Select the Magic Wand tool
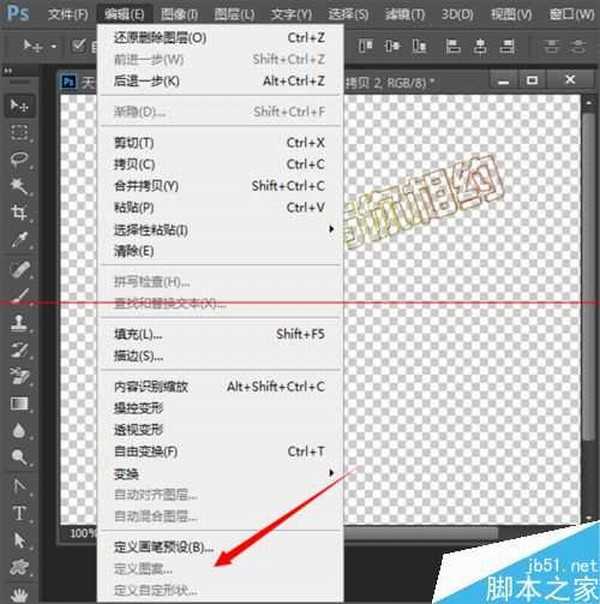Viewport: 600px width, 604px height. (x=19, y=186)
